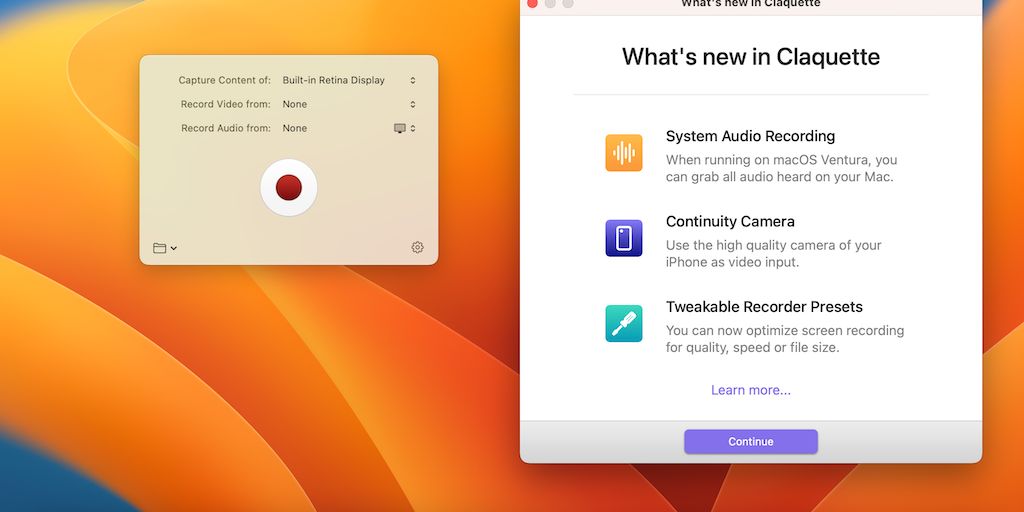Click the display icon in Record Audio row
The height and width of the screenshot is (512, 1024).
pos(400,128)
